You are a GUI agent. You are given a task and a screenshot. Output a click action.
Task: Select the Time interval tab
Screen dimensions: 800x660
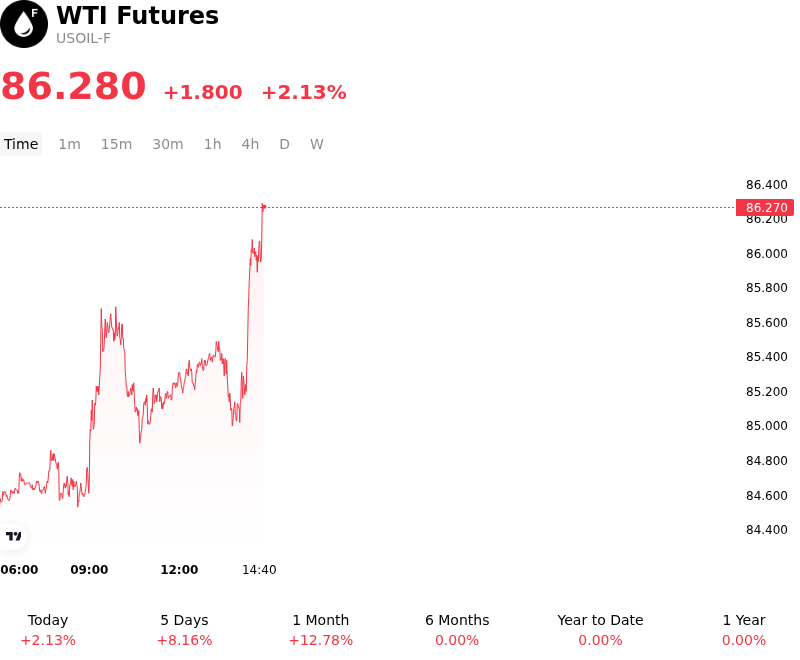coord(21,144)
